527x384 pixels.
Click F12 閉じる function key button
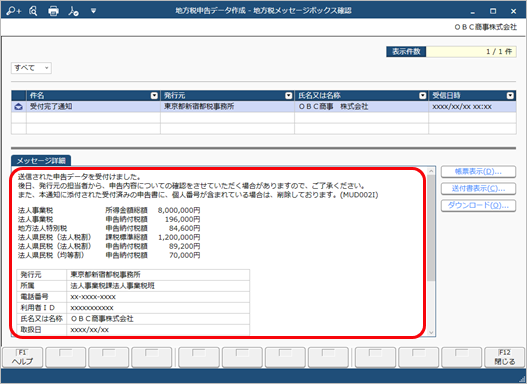[x=504, y=357]
